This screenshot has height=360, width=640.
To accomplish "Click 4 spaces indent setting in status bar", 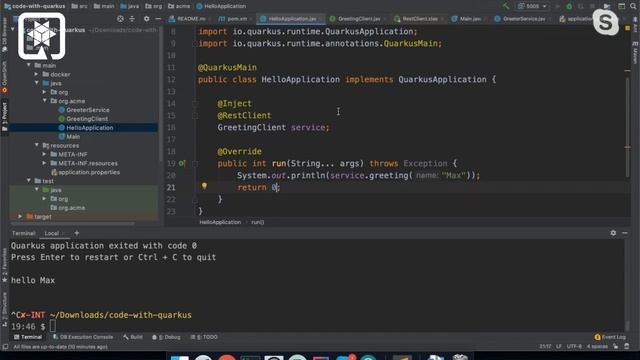I will [x=597, y=347].
